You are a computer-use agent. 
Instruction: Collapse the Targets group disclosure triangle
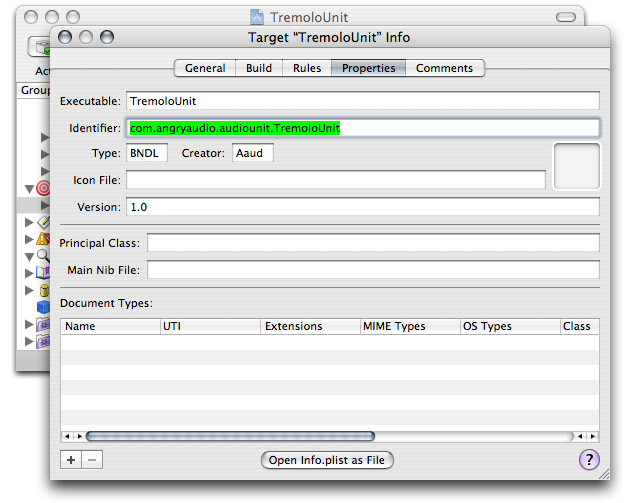[27, 188]
